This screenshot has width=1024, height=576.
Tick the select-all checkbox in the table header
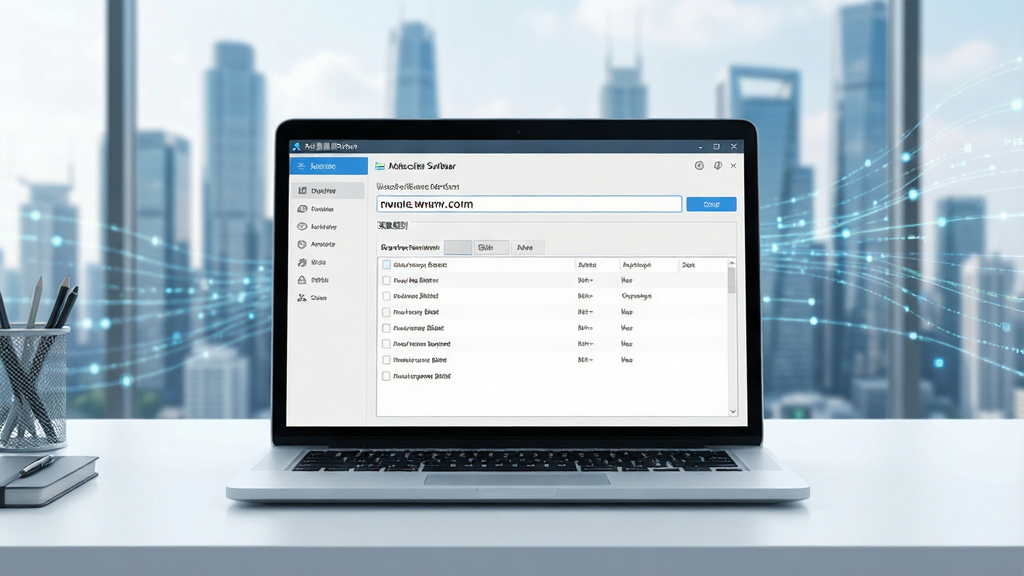[x=387, y=264]
